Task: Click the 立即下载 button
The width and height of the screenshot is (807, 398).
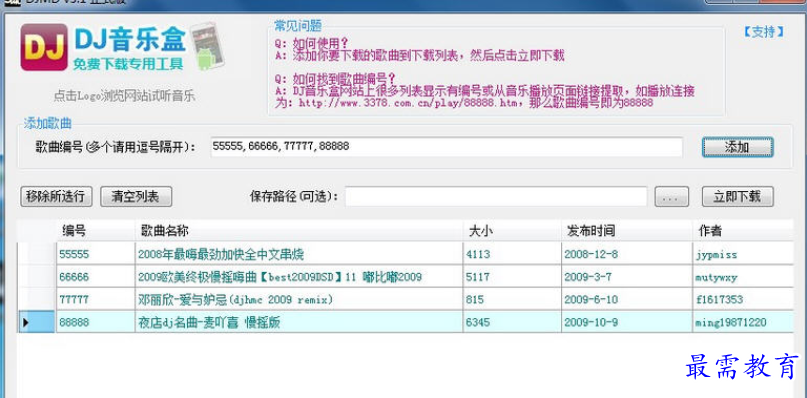Action: pos(737,196)
